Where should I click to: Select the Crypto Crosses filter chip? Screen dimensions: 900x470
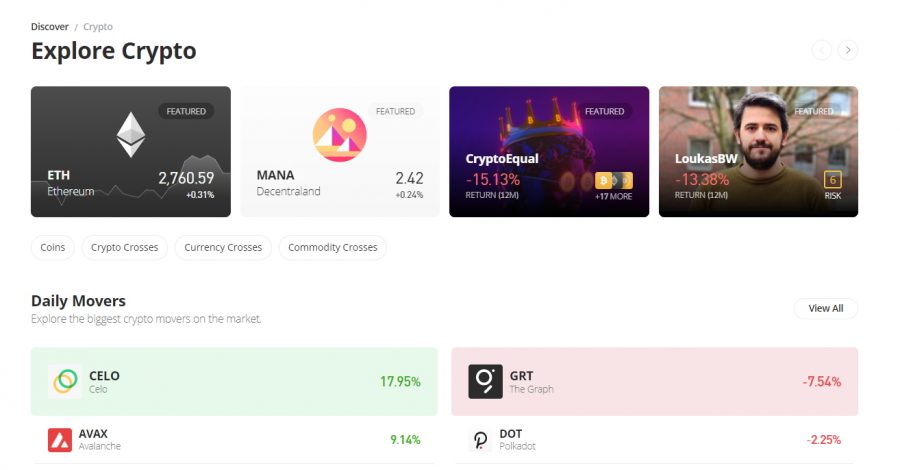pos(125,247)
